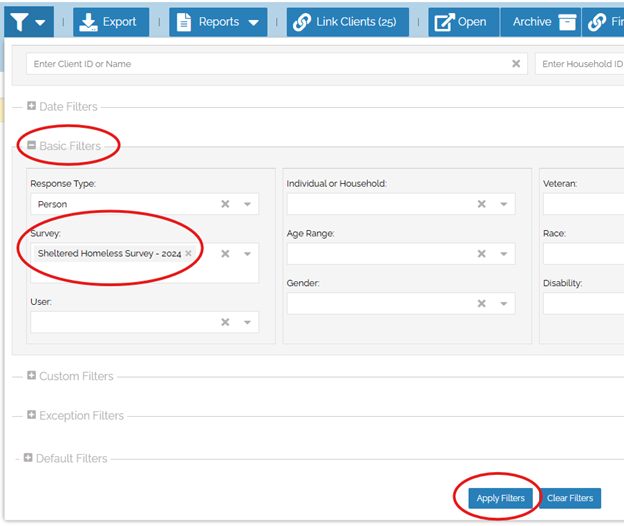Viewport: 624px width, 526px height.
Task: Click the Open toolbar button
Action: pyautogui.click(x=462, y=21)
